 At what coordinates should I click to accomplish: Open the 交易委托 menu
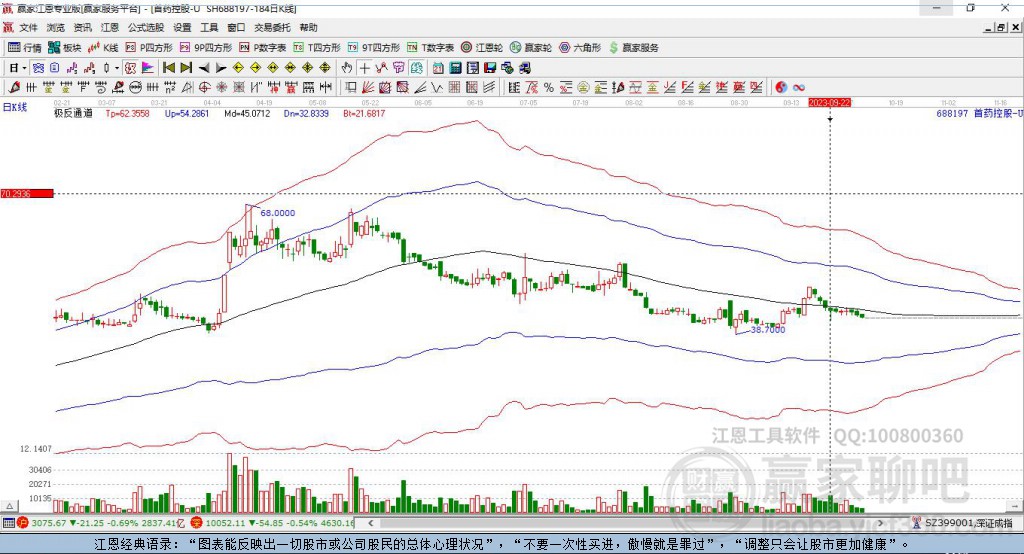(272, 27)
